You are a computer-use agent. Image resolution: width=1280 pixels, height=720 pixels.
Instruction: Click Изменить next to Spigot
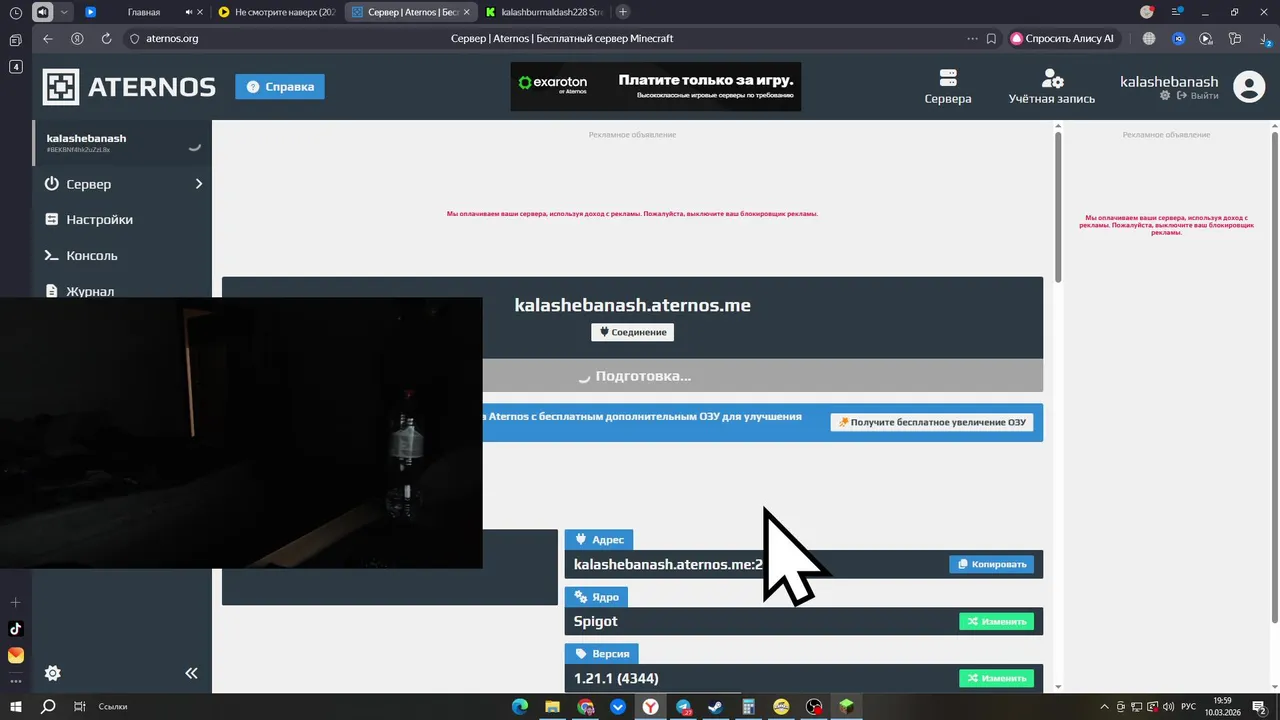pyautogui.click(x=996, y=621)
